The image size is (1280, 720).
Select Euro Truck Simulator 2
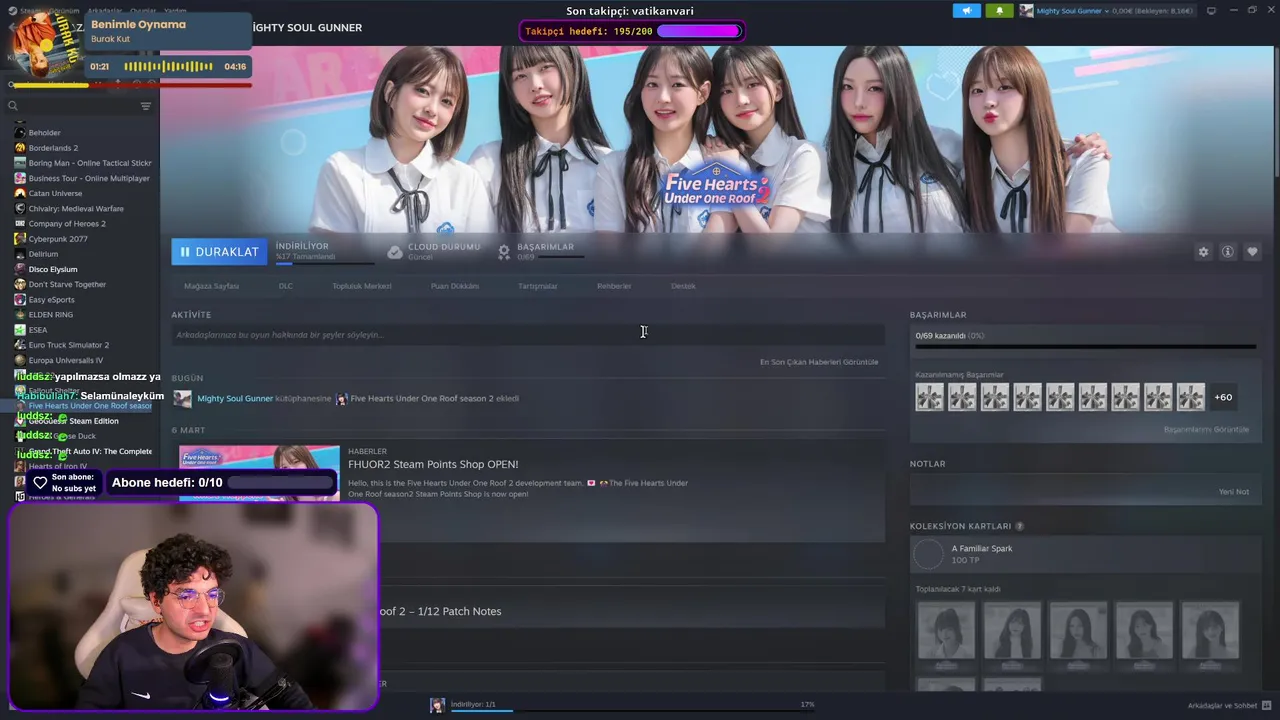coord(69,345)
